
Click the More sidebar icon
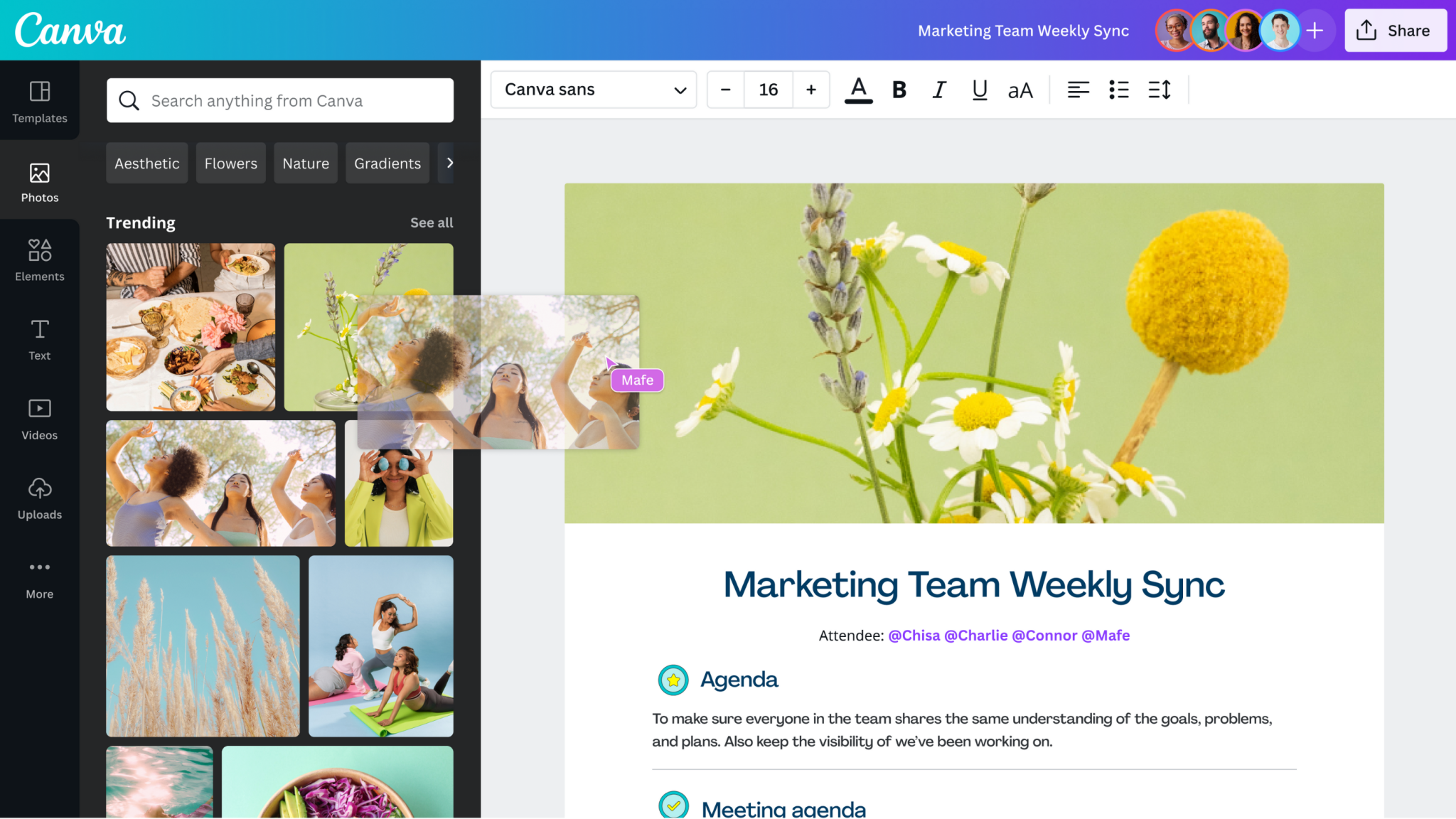[x=39, y=576]
